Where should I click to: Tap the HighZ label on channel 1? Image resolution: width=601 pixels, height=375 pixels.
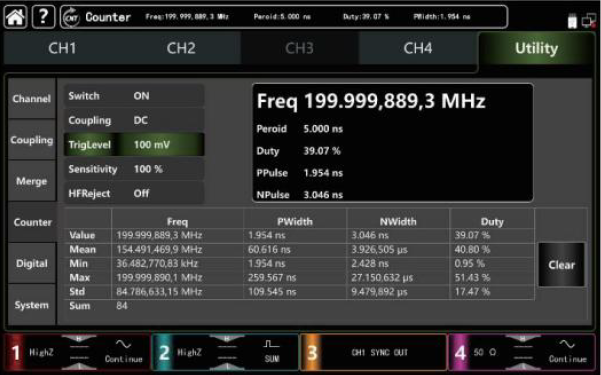pos(41,352)
